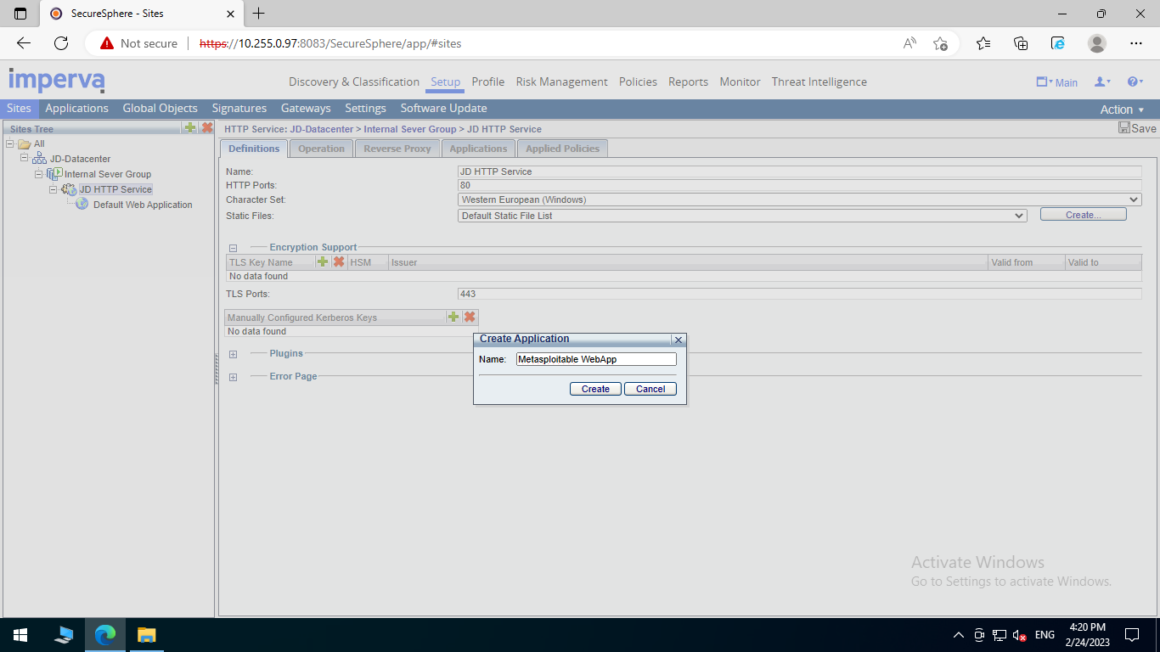The image size is (1160, 652).
Task: Open the Character Set dropdown
Action: (x=1133, y=199)
